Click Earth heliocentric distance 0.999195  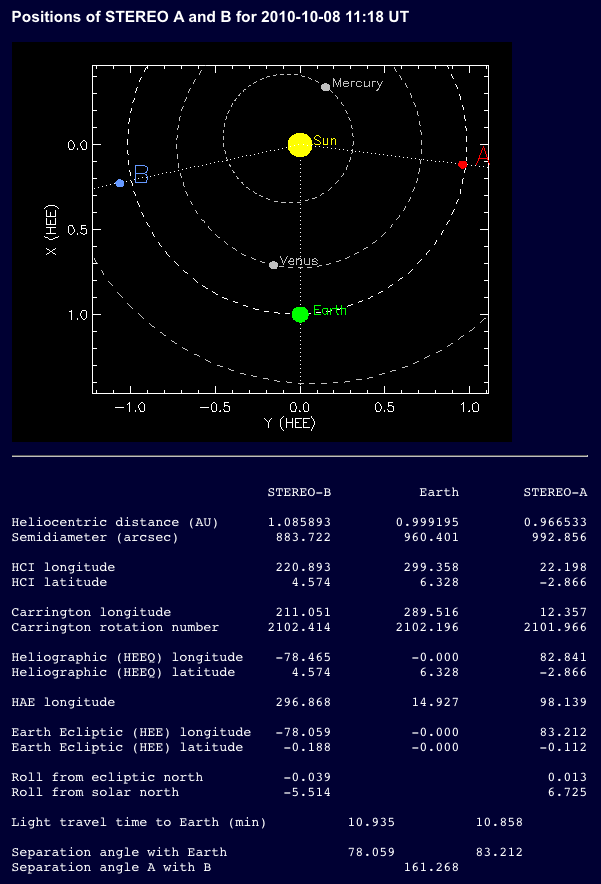point(427,522)
